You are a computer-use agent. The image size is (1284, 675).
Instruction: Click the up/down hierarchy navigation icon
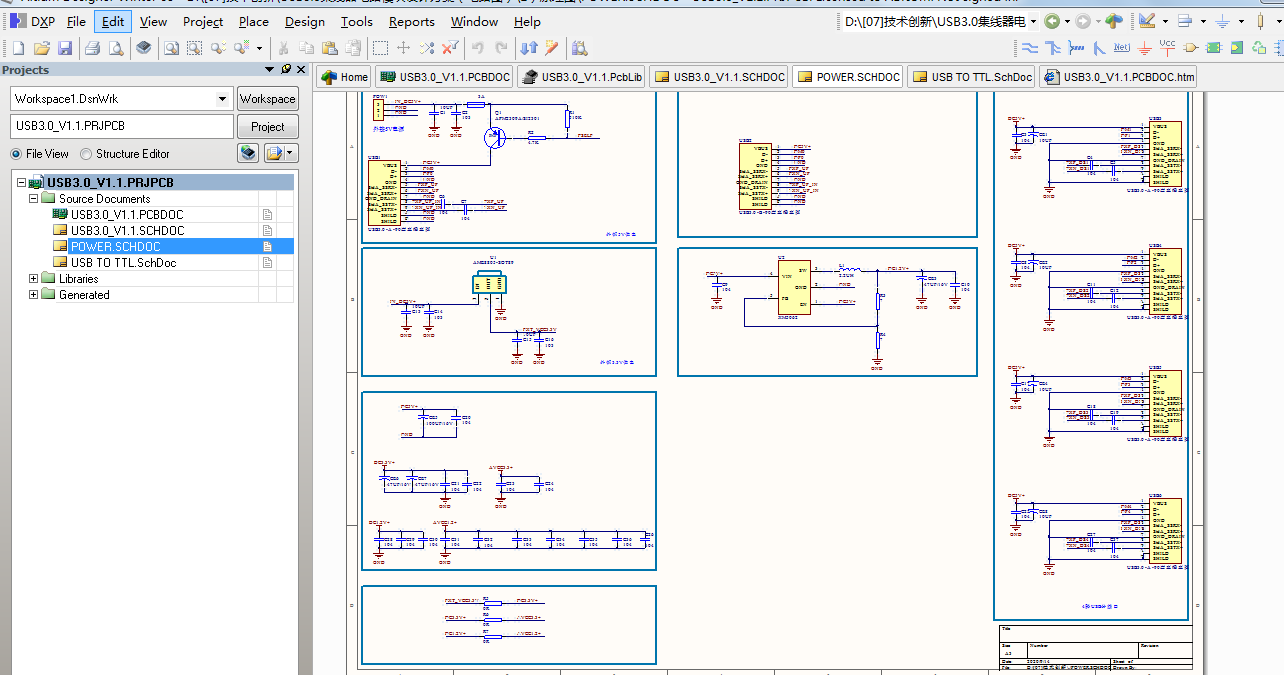tap(529, 47)
